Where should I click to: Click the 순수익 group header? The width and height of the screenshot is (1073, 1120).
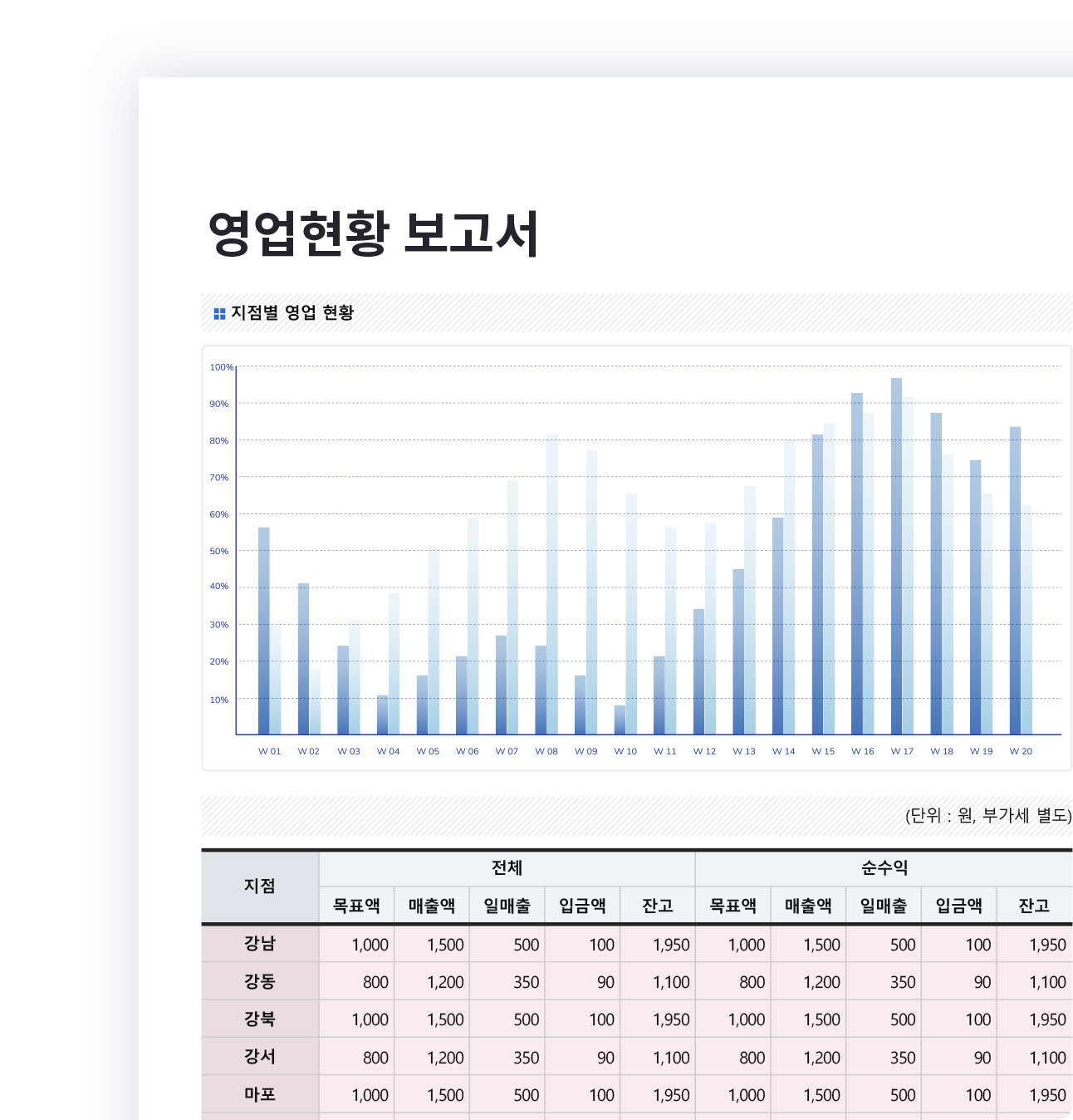884,868
